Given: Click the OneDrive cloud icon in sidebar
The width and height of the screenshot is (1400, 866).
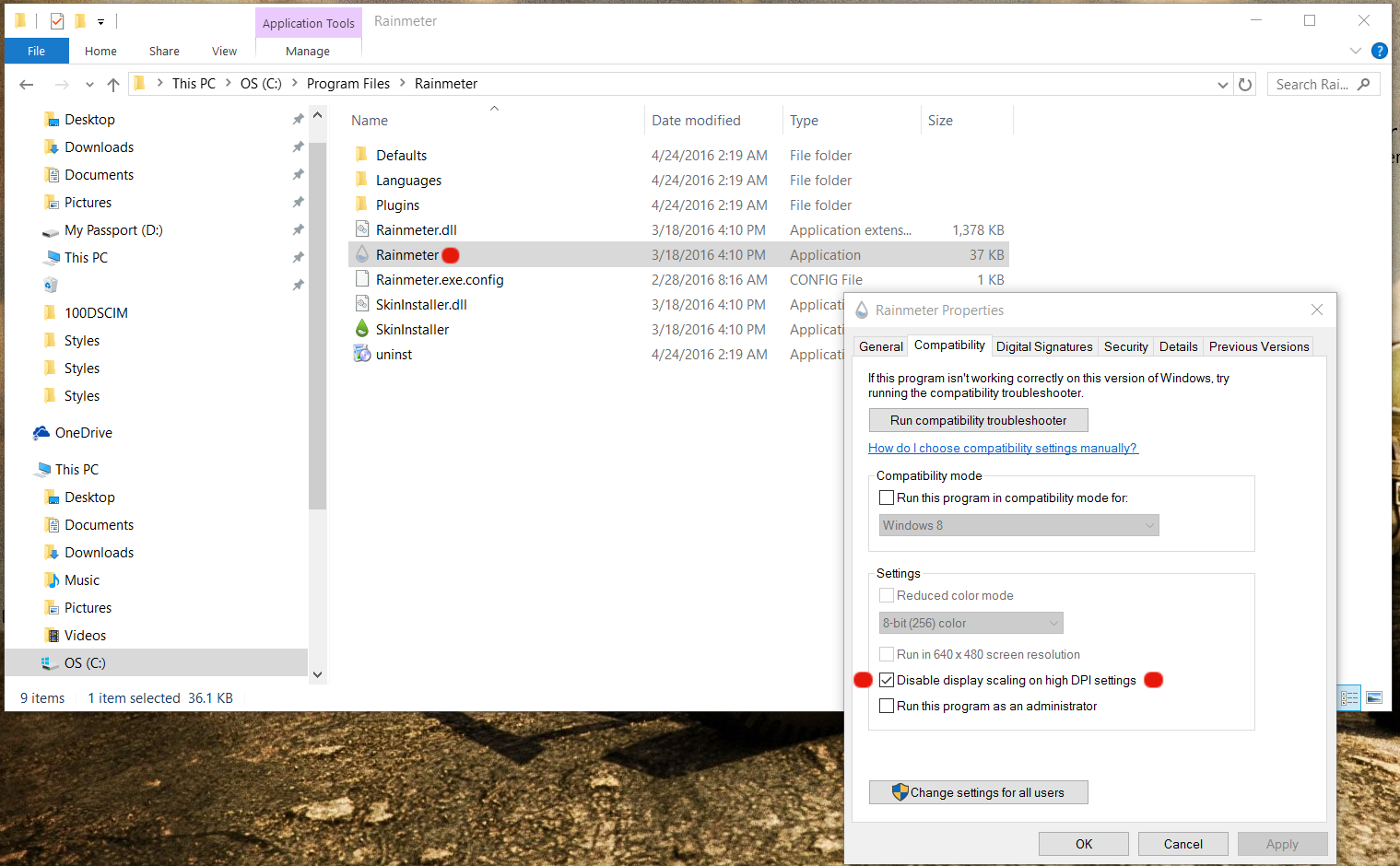Looking at the screenshot, I should pyautogui.click(x=41, y=433).
